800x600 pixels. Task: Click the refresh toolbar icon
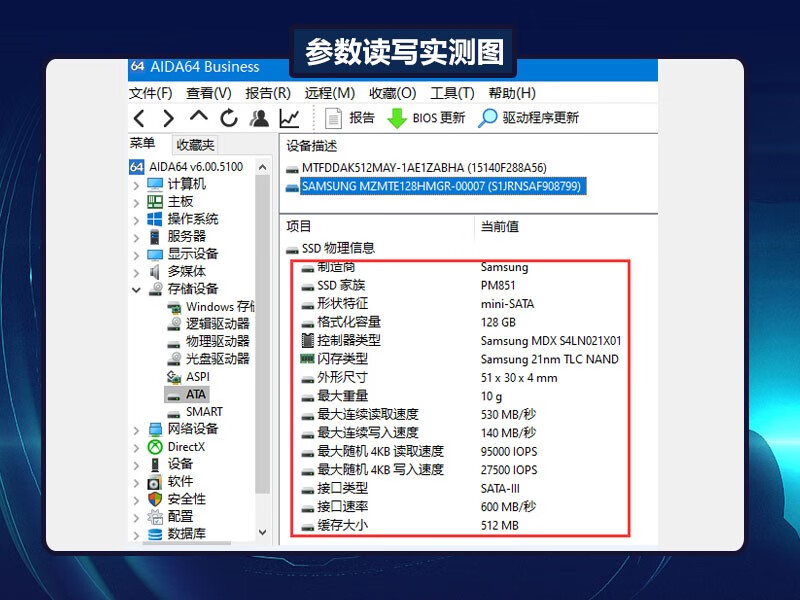(229, 118)
